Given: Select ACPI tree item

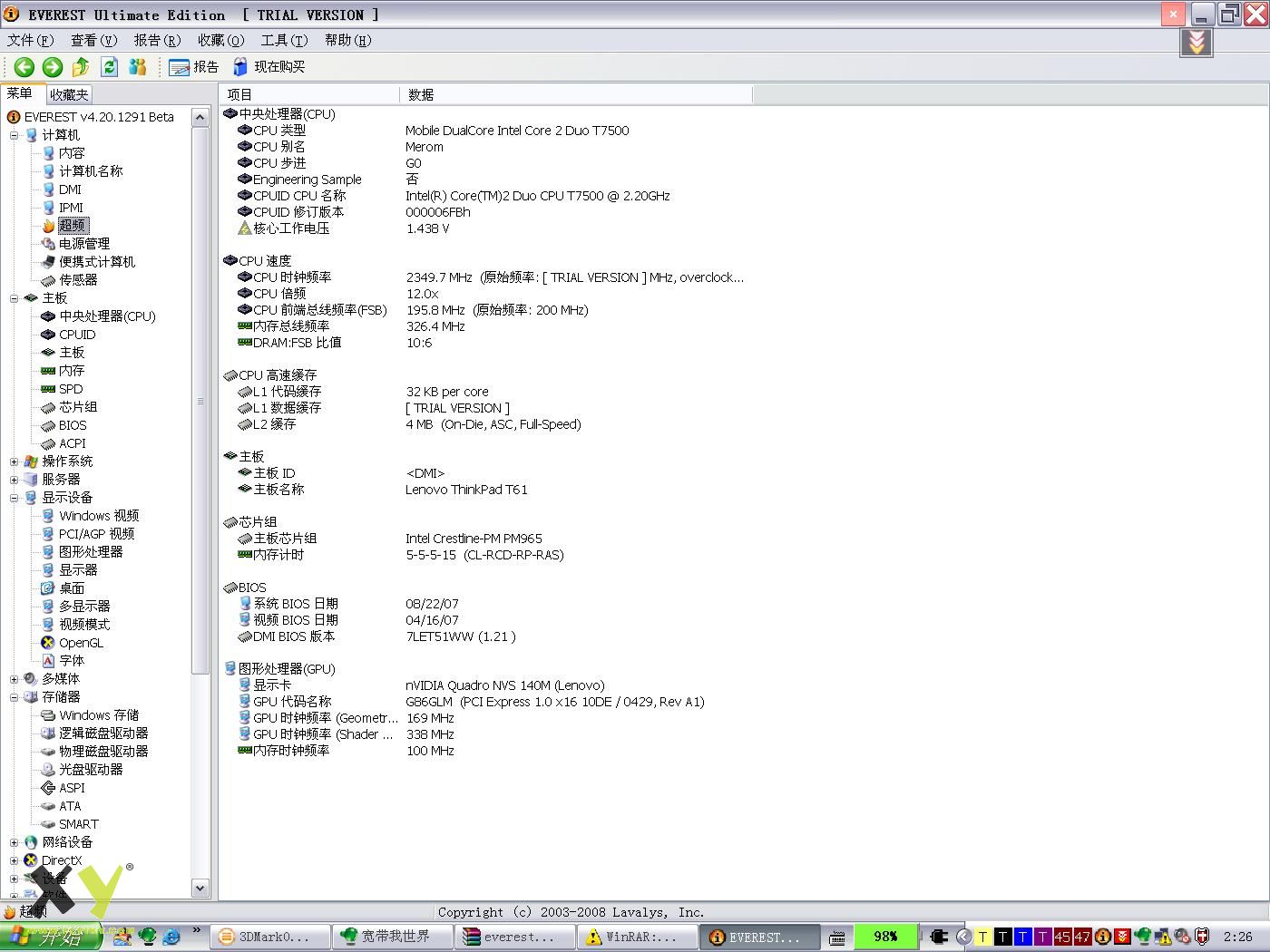Looking at the screenshot, I should [x=73, y=443].
